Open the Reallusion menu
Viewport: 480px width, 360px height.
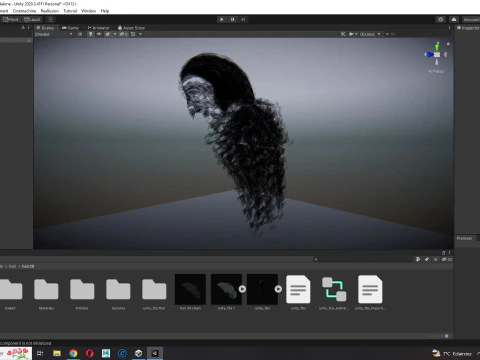(50, 11)
